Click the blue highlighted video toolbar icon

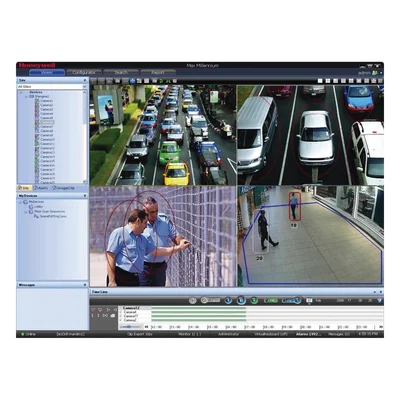[x=132, y=81]
